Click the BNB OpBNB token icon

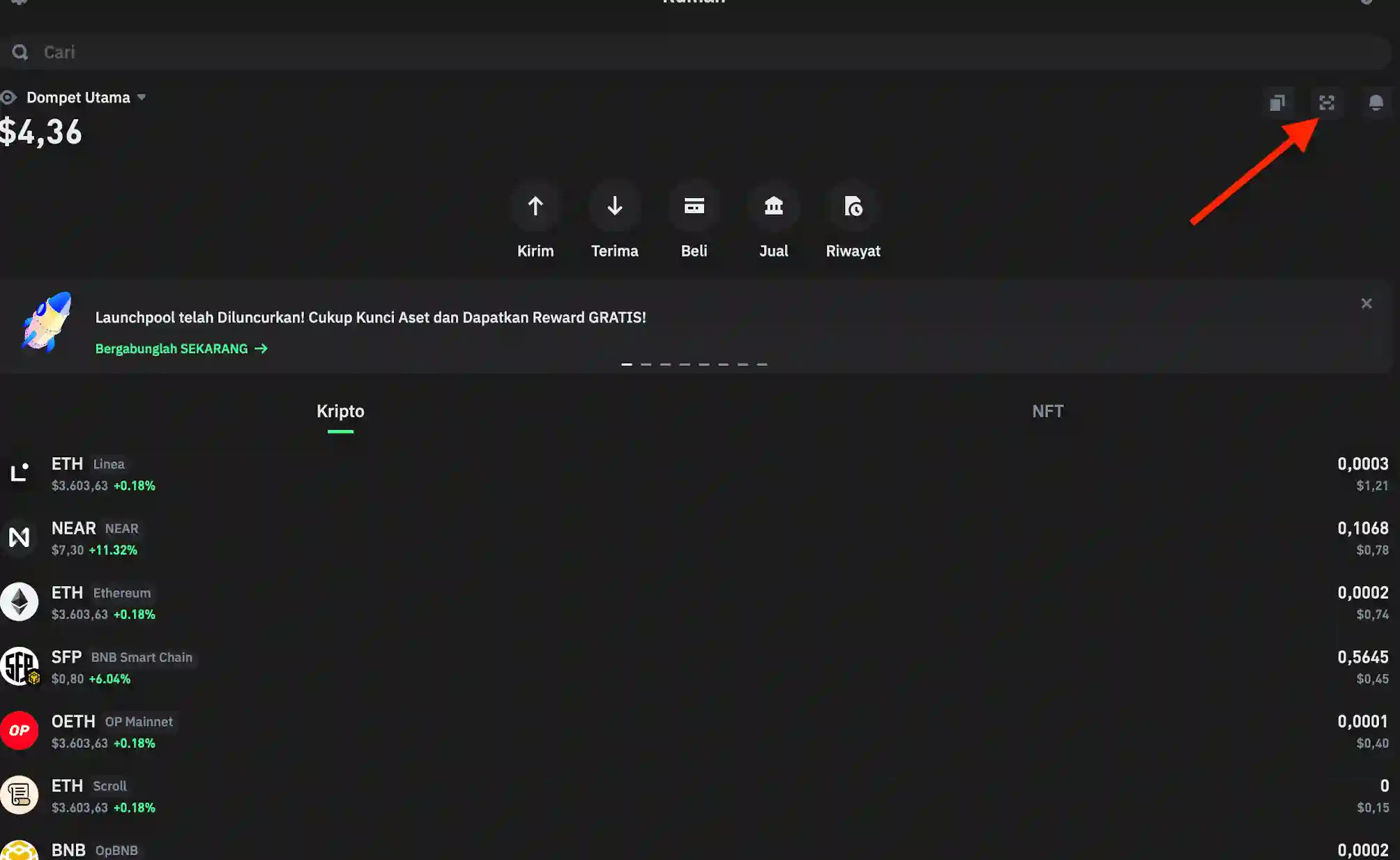click(19, 850)
